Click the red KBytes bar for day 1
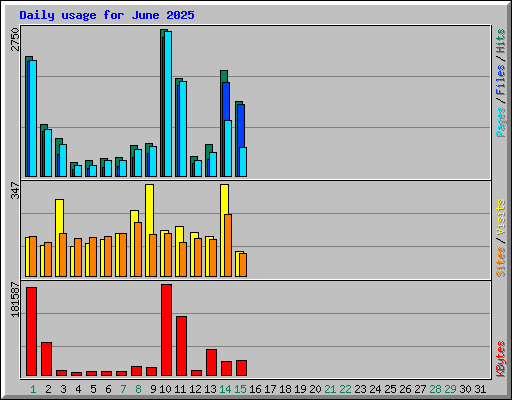 click(32, 332)
